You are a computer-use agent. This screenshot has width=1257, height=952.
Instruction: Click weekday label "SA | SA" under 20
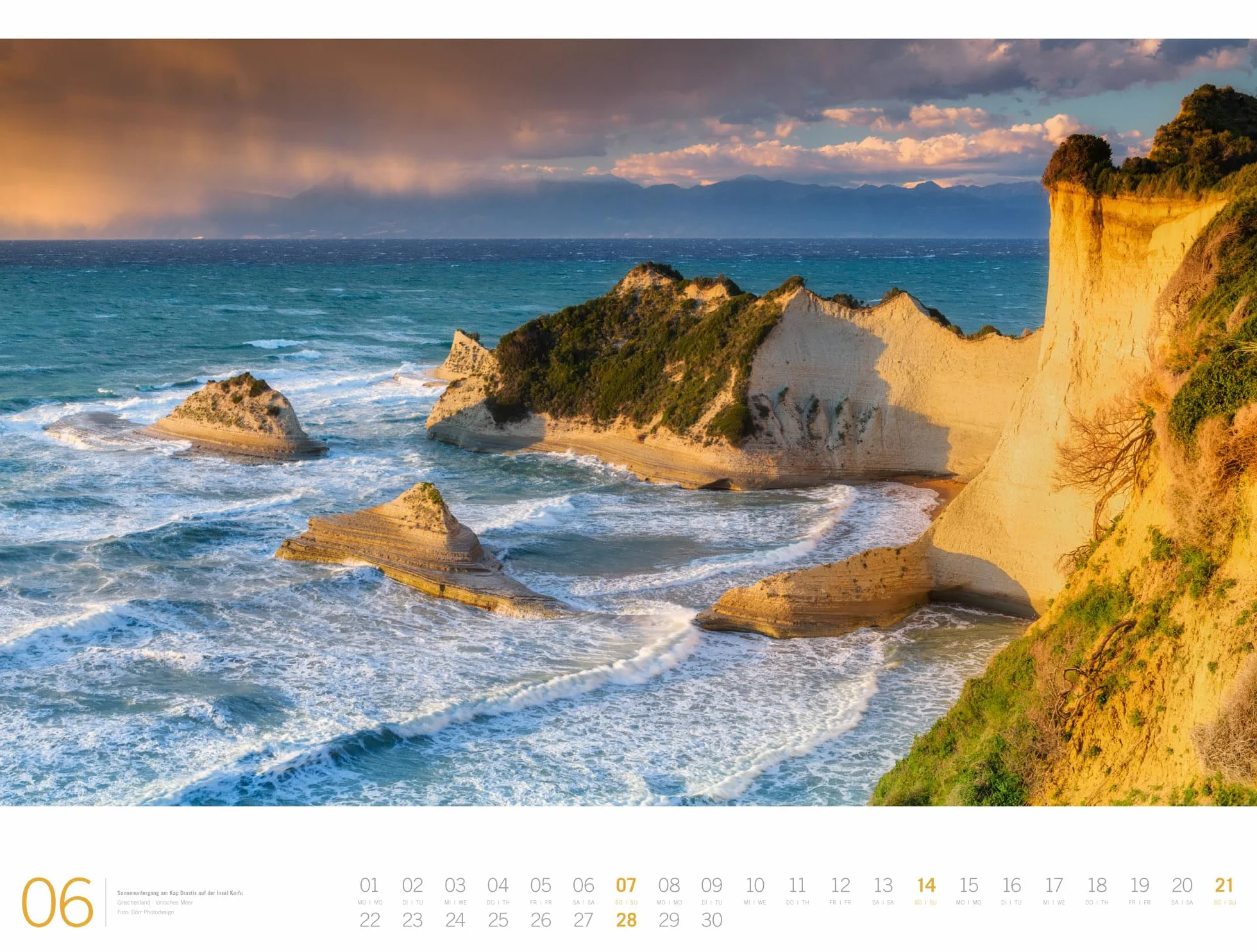(1182, 903)
